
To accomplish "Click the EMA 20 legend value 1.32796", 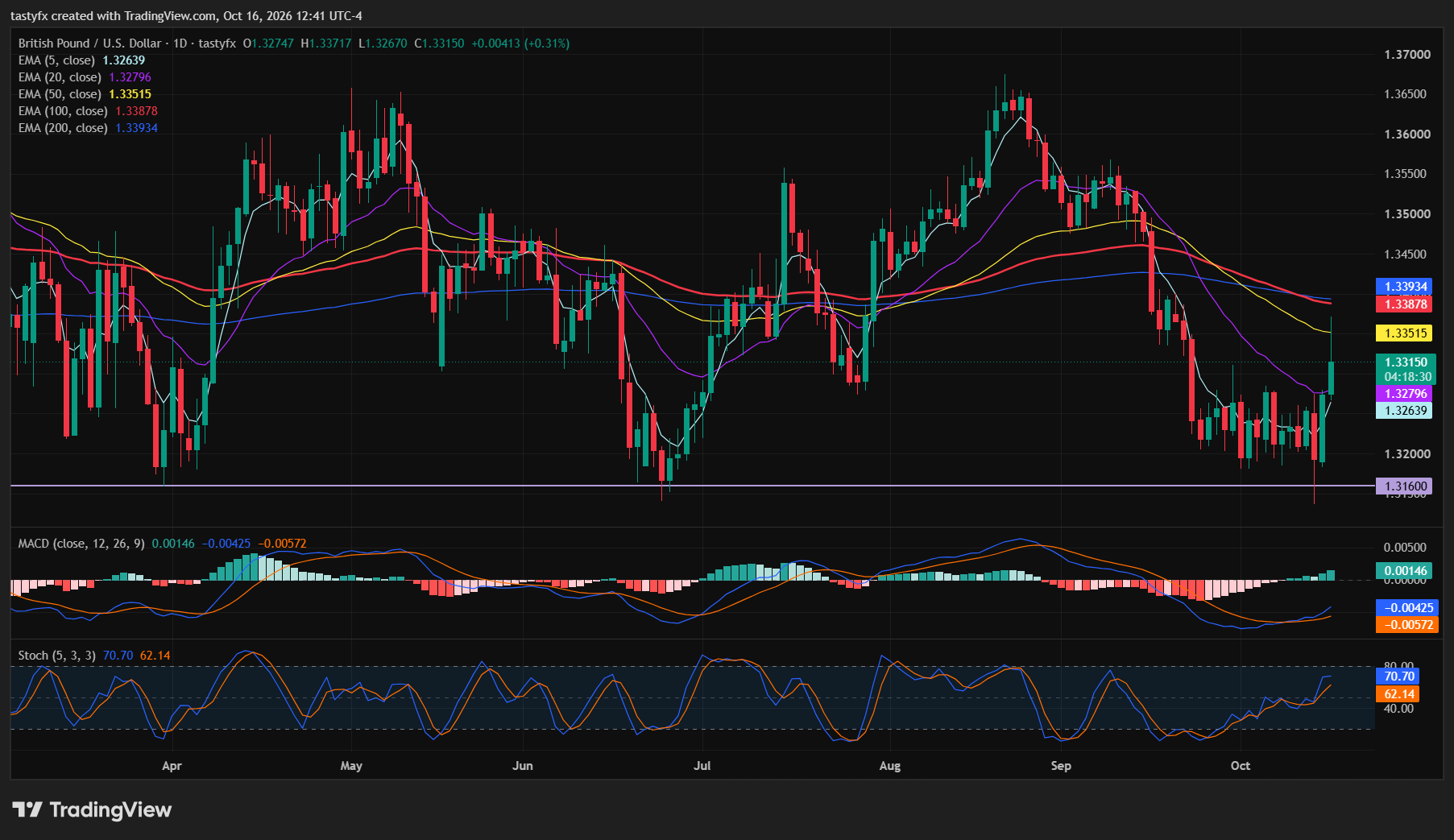I will point(130,77).
